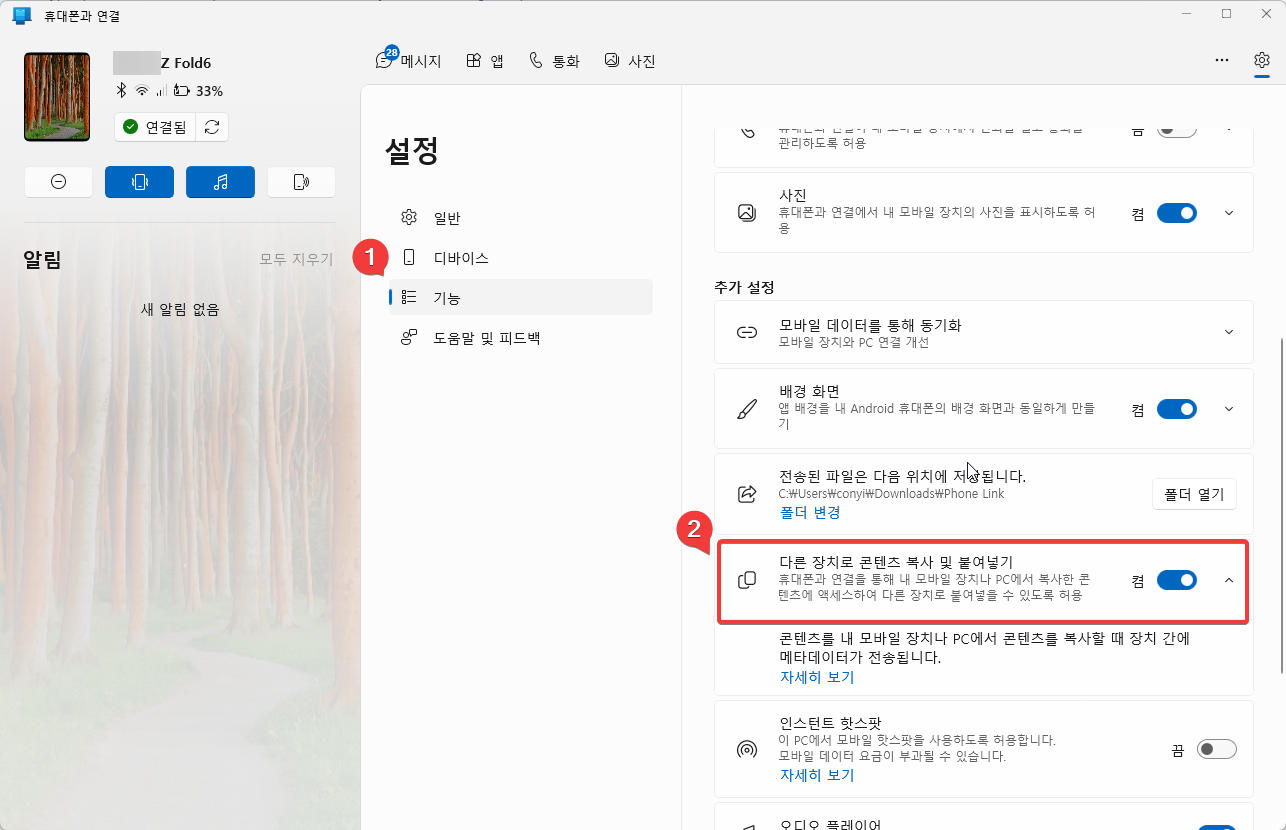Switch phone to vibrate mode
The image size is (1286, 830).
click(139, 181)
